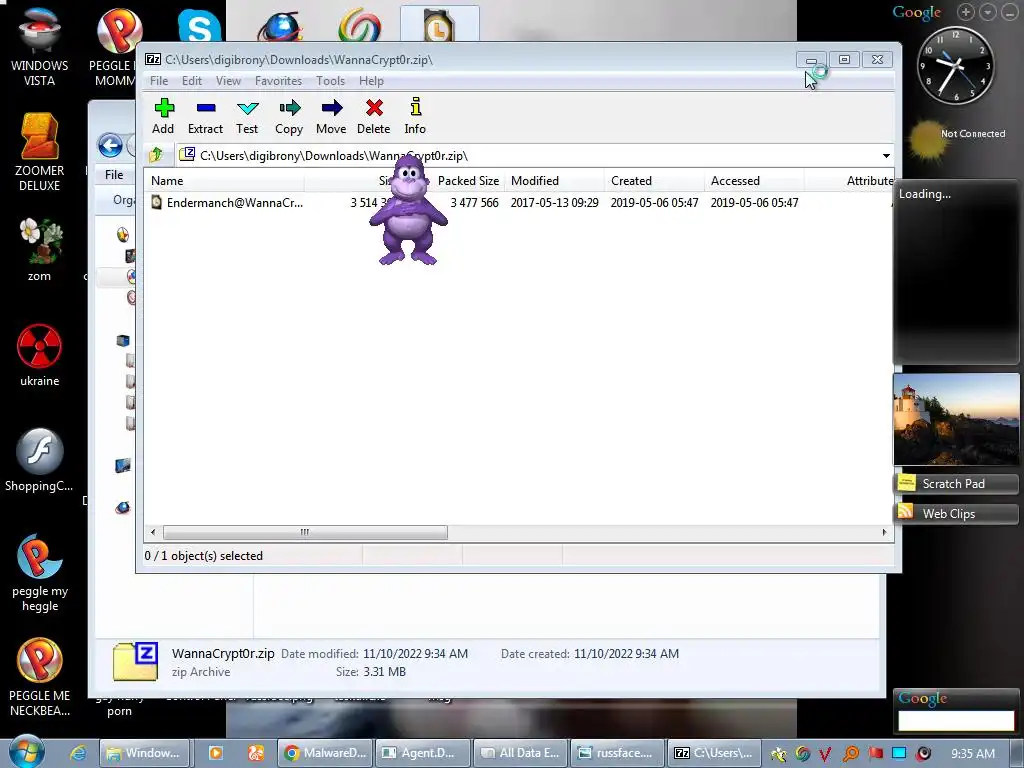Switch to Window... Explorer taskbar button
1024x768 pixels.
tap(144, 753)
